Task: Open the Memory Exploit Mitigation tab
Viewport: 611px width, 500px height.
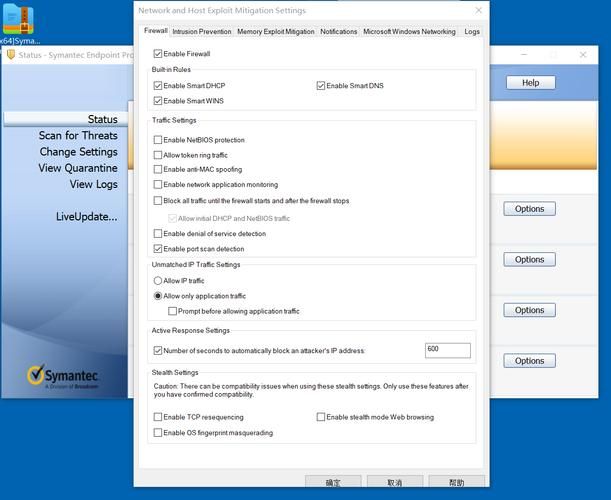Action: [x=276, y=32]
